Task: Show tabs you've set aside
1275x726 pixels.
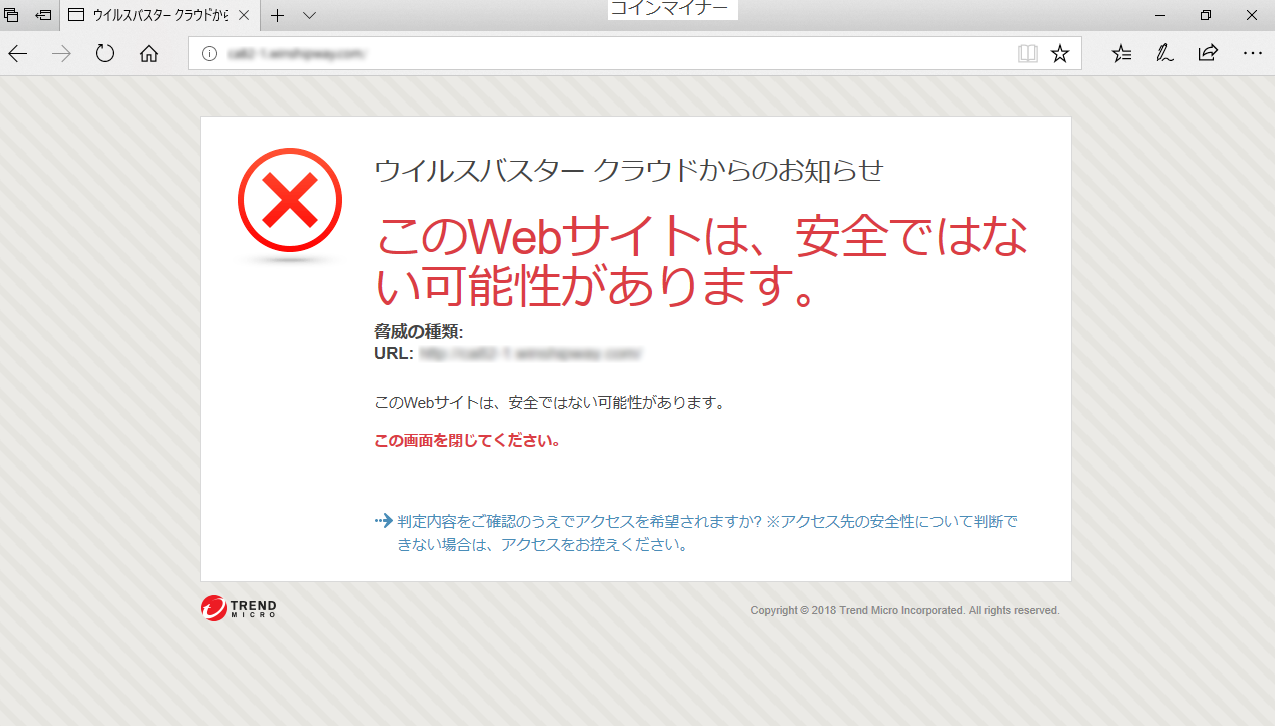Action: [12, 16]
